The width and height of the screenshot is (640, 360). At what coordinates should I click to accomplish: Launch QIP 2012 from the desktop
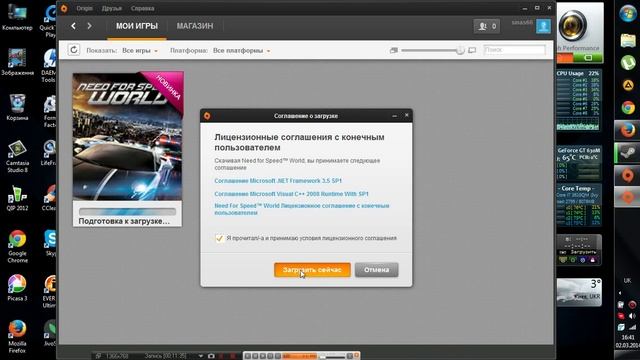(x=17, y=198)
